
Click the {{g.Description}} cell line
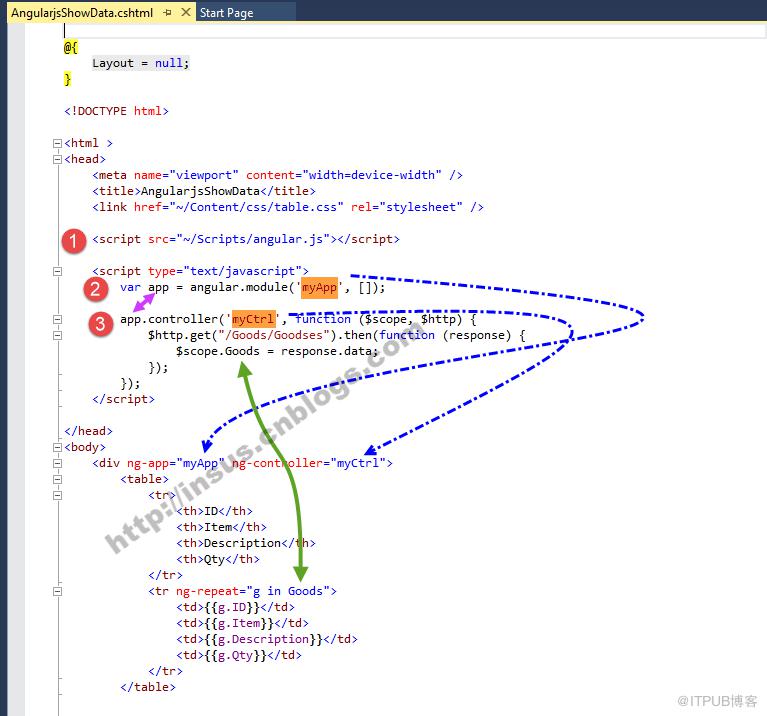coord(267,639)
